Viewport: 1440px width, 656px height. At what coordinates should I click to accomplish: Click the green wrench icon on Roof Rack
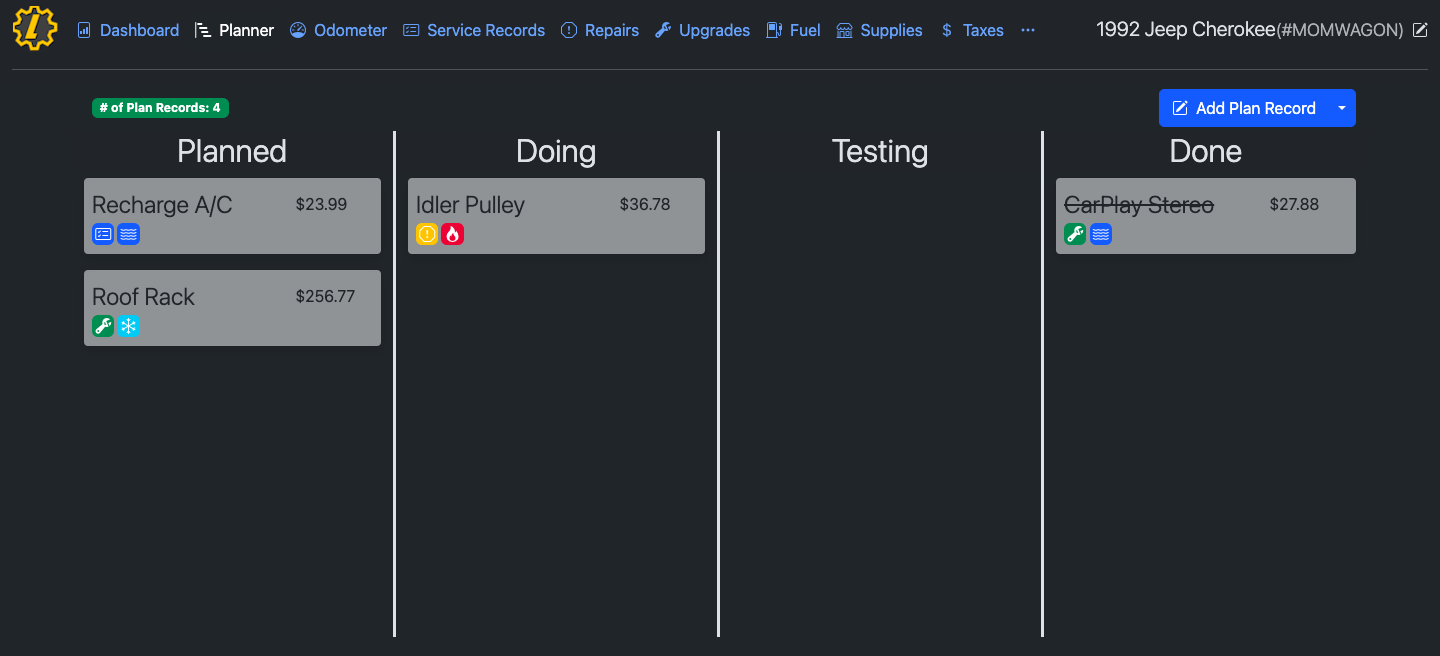point(103,326)
